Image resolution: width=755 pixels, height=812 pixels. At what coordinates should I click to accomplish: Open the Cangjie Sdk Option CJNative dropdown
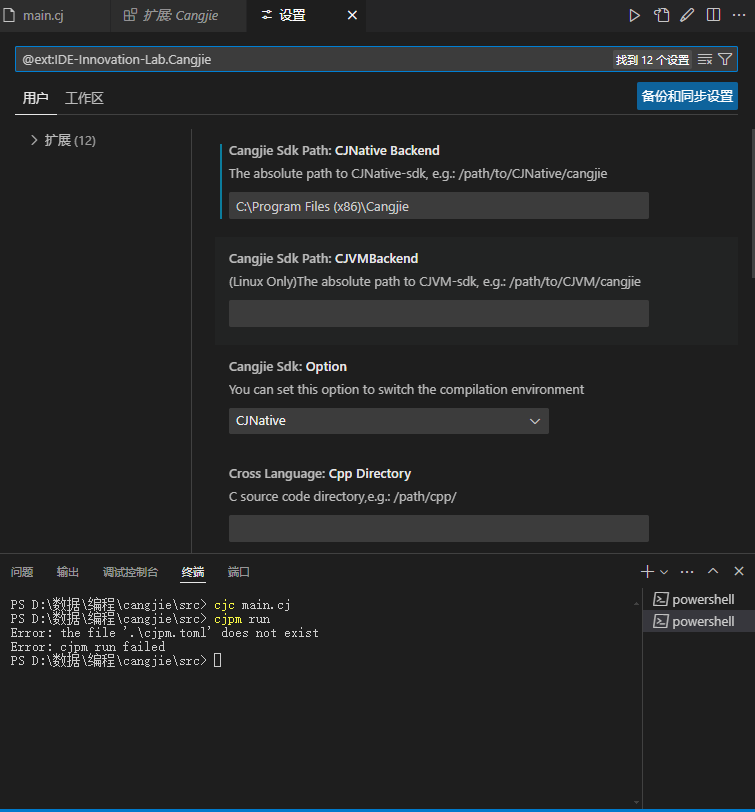tap(388, 421)
